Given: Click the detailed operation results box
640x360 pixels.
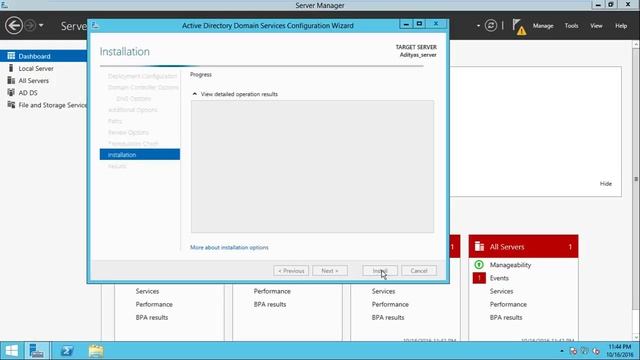Looking at the screenshot, I should coord(312,167).
